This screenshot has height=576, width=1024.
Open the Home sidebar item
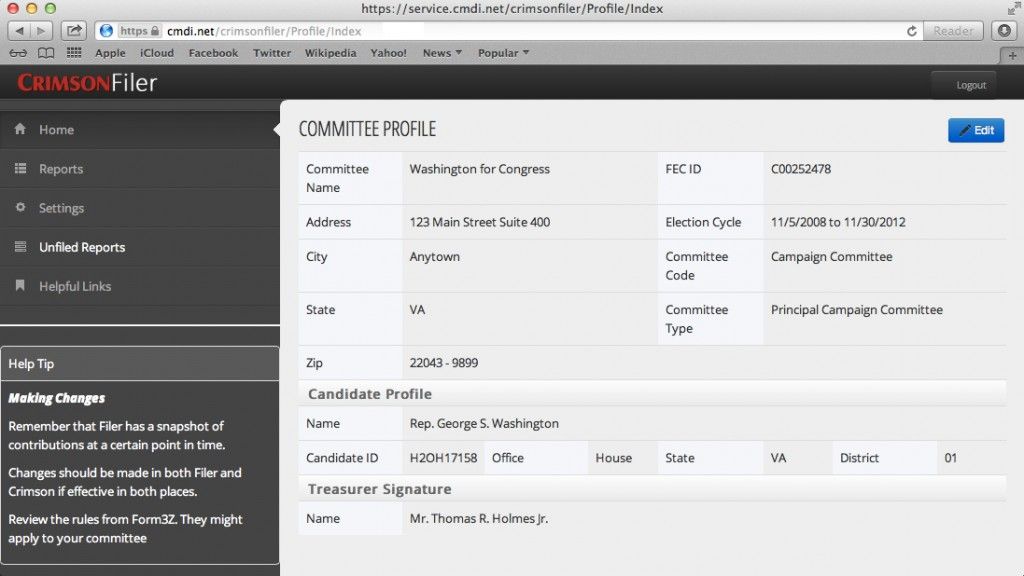(x=140, y=129)
